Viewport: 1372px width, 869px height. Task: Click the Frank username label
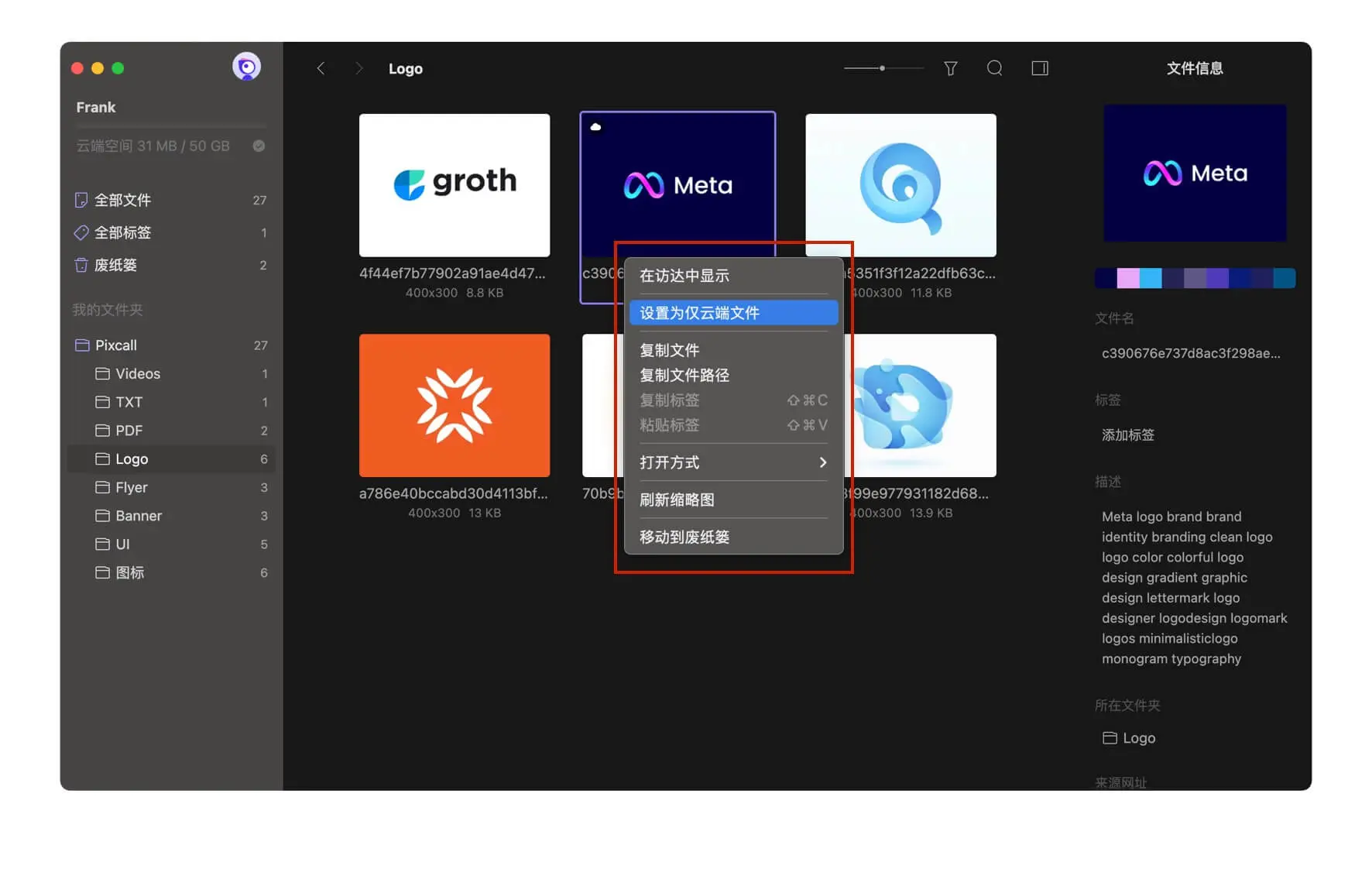[x=95, y=107]
